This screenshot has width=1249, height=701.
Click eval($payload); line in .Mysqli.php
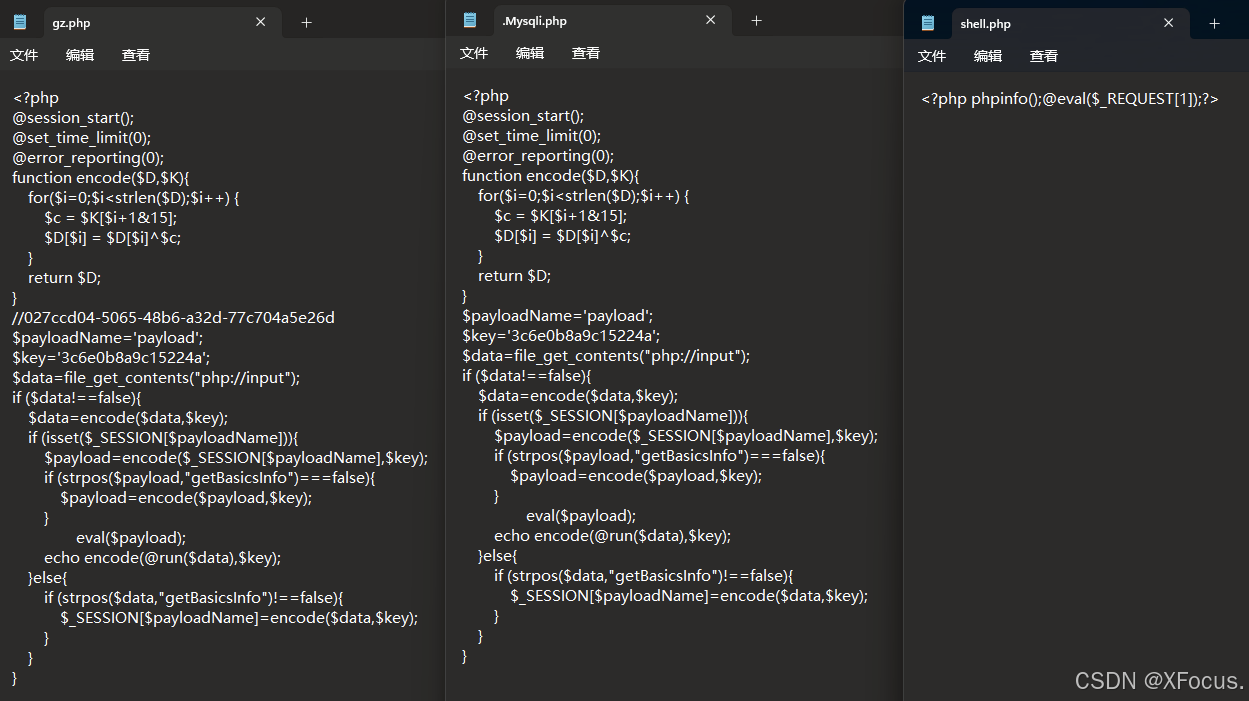point(581,516)
